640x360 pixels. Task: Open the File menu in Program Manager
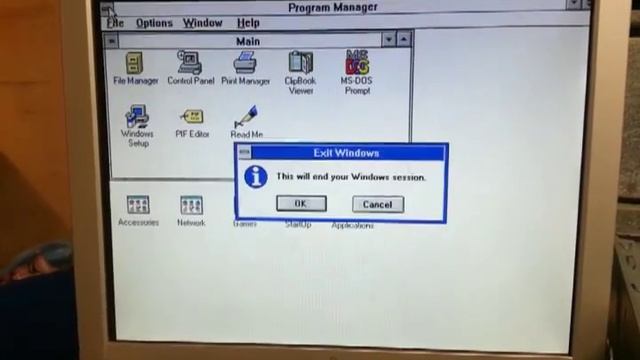pos(115,23)
